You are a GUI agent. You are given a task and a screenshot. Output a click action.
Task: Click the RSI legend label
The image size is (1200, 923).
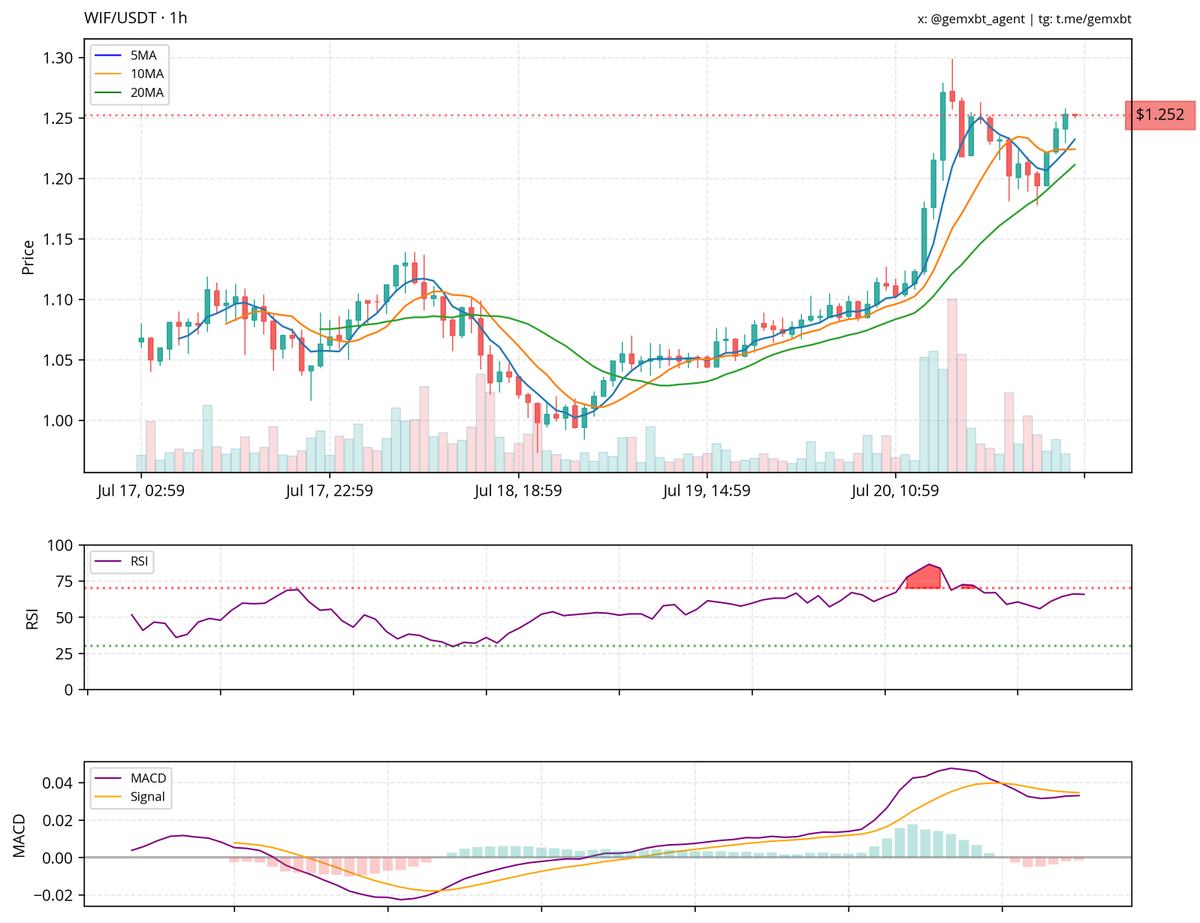[x=139, y=562]
